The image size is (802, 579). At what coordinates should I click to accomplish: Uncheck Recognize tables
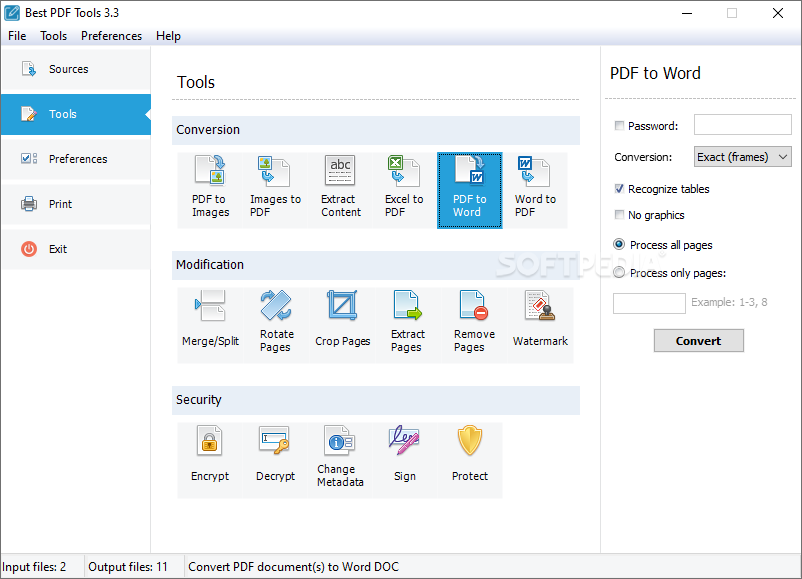point(619,189)
